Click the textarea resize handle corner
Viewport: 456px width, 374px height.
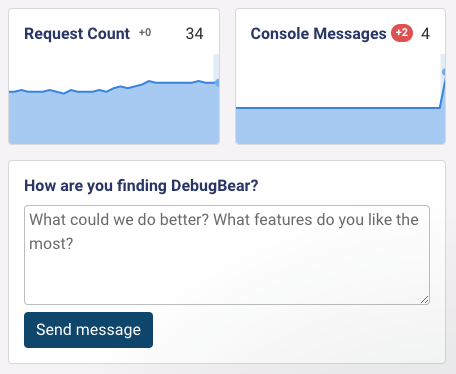pyautogui.click(x=424, y=300)
